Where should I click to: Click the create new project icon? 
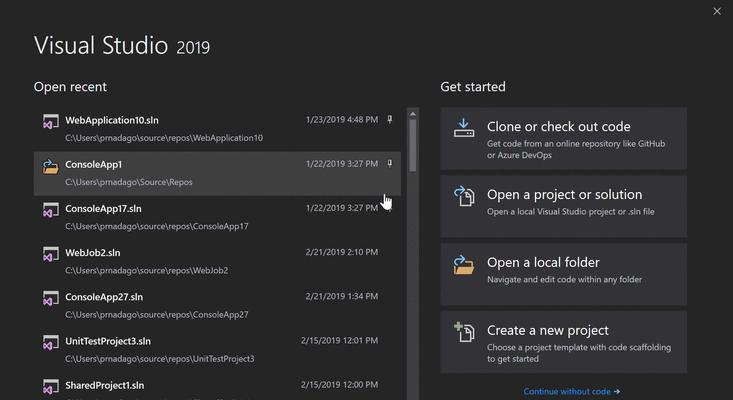click(464, 332)
